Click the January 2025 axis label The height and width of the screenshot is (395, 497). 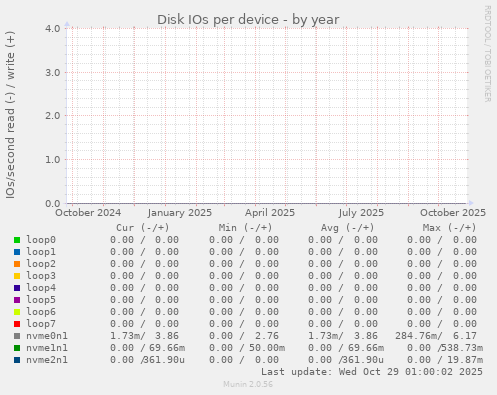pyautogui.click(x=180, y=213)
